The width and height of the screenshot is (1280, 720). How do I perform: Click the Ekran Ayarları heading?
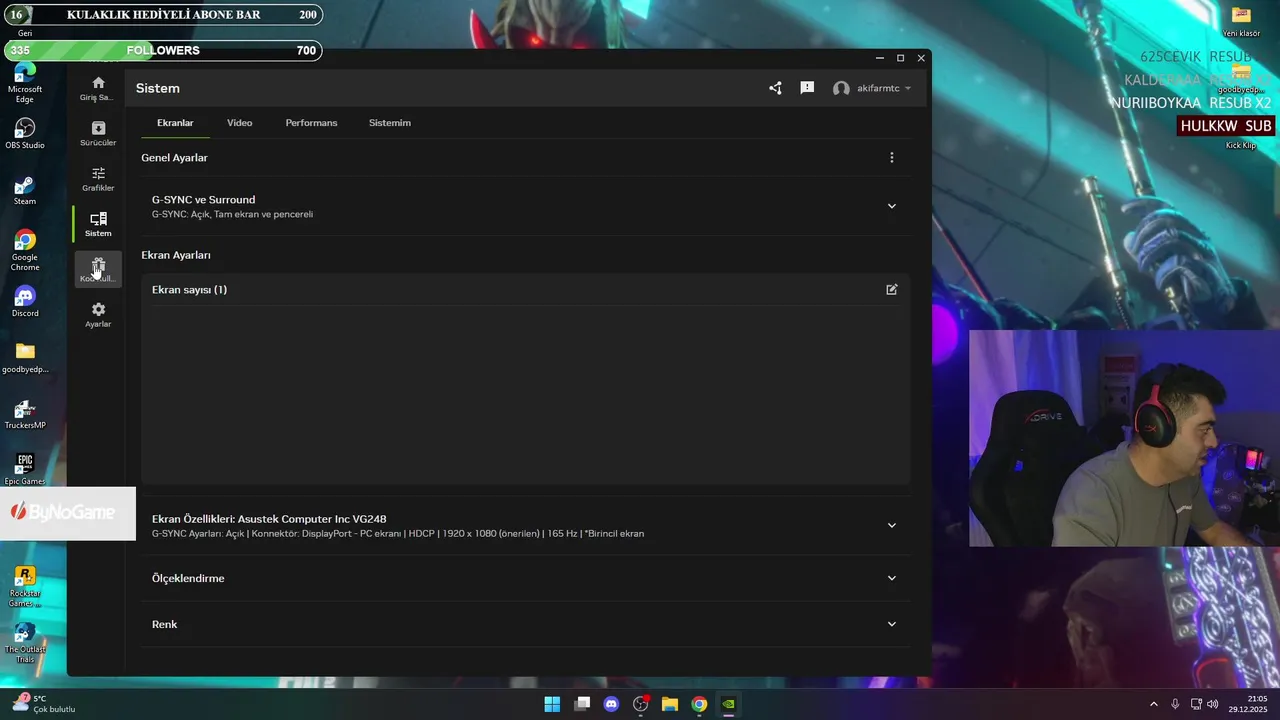176,255
